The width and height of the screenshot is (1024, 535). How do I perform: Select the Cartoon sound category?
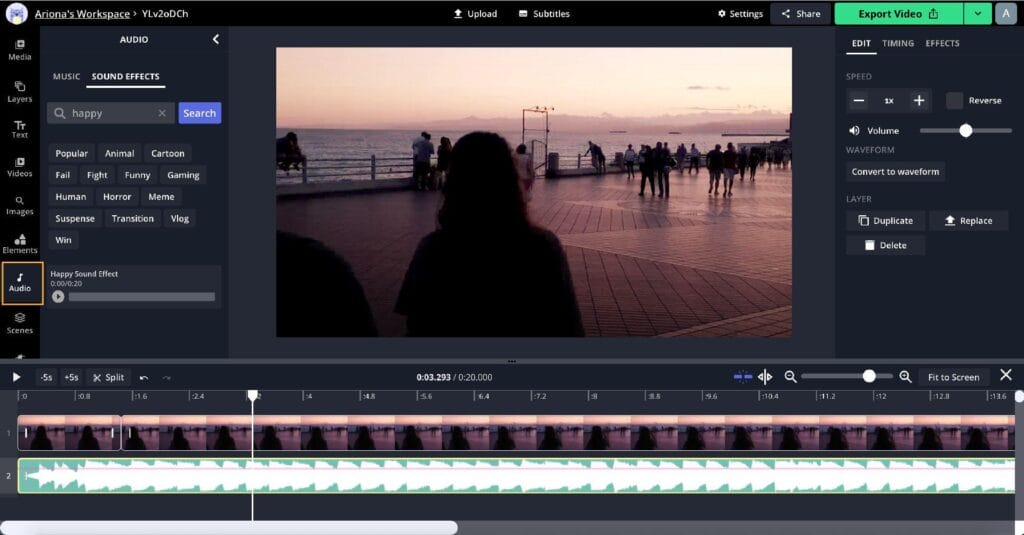point(168,154)
